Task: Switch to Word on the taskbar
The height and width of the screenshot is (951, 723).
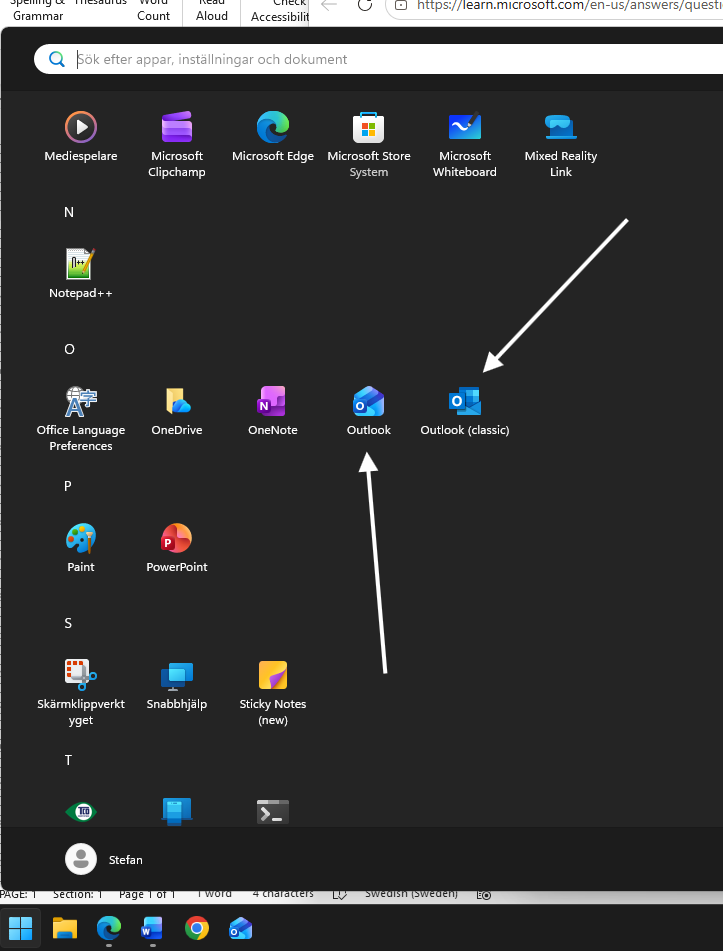Action: point(152,928)
